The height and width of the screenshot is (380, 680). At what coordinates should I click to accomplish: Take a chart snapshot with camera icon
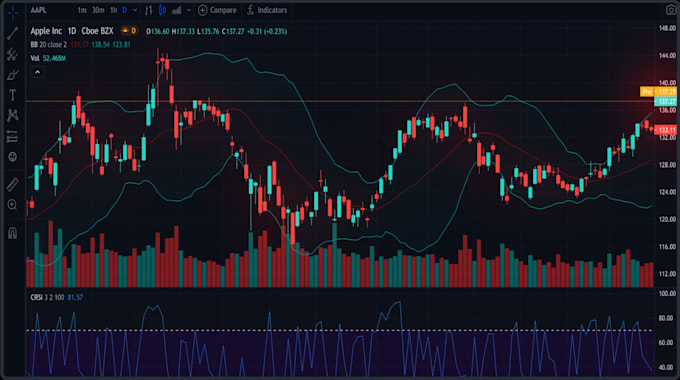tap(670, 10)
